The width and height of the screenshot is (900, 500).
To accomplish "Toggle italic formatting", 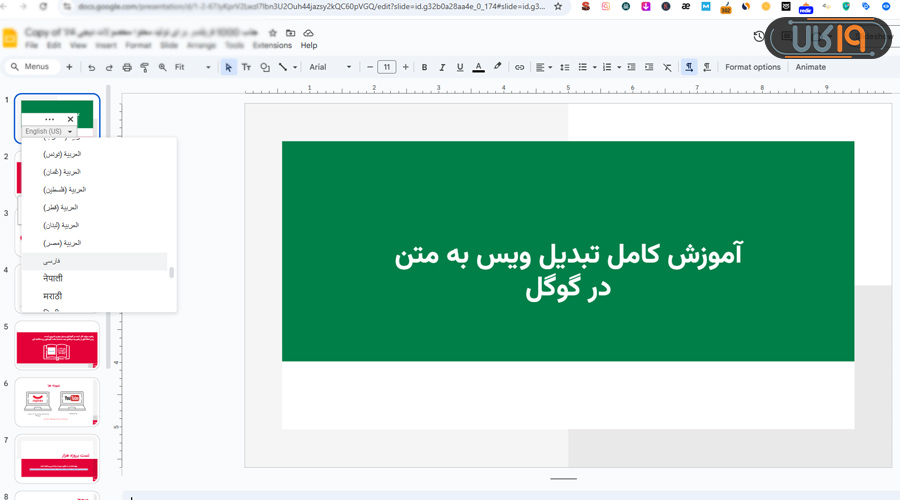I will pos(442,67).
